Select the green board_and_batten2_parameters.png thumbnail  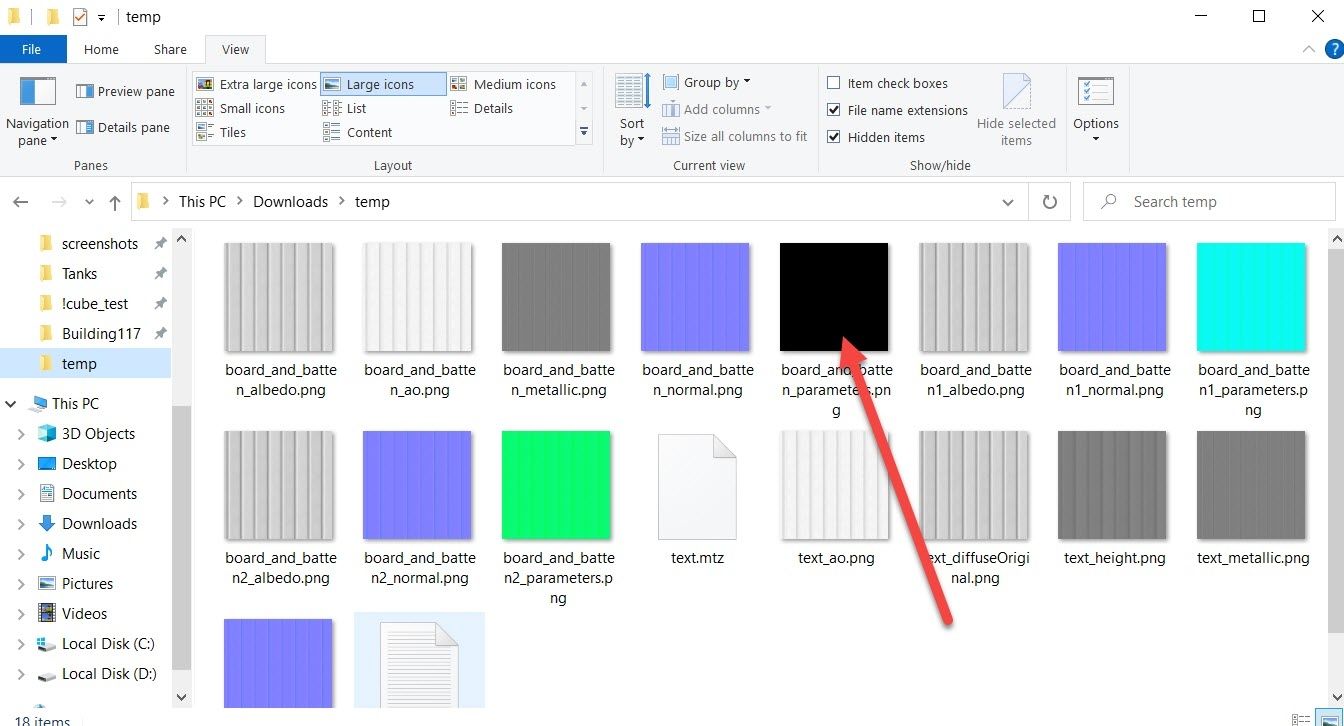click(x=556, y=485)
